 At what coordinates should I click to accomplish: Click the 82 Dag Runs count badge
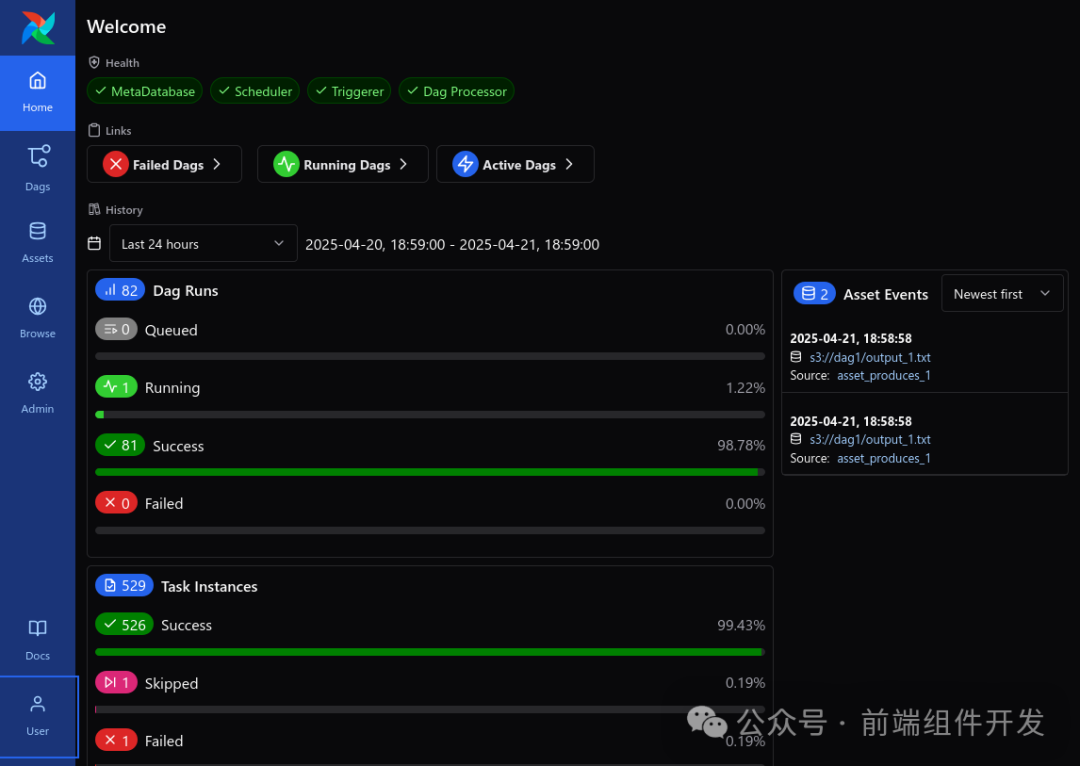120,290
